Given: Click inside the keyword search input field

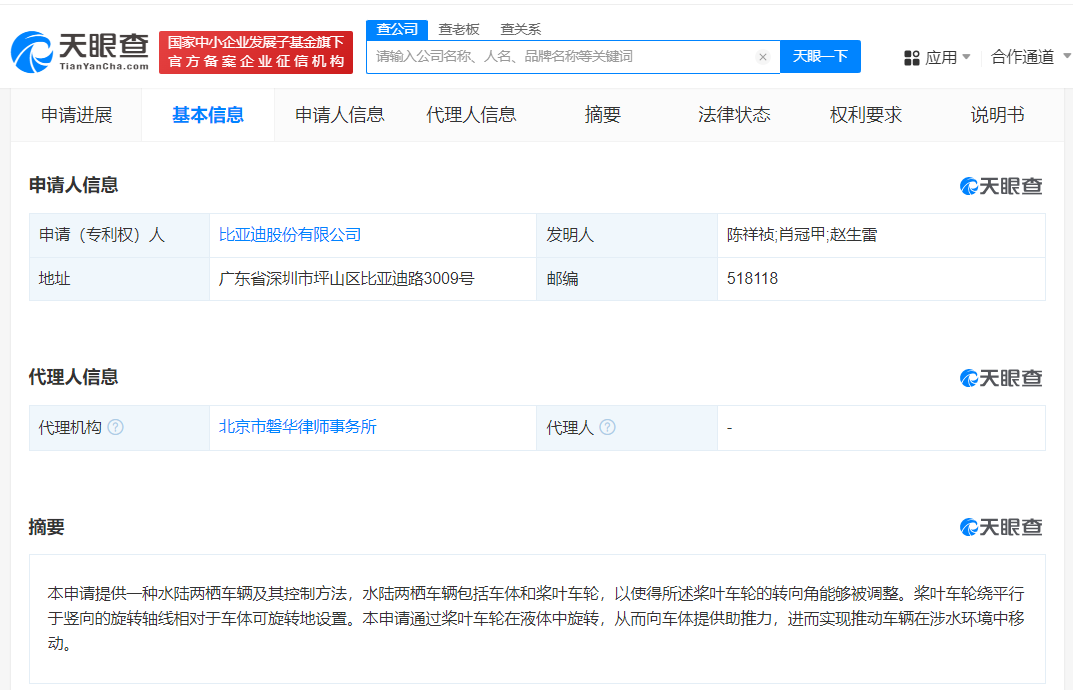Looking at the screenshot, I should (560, 57).
